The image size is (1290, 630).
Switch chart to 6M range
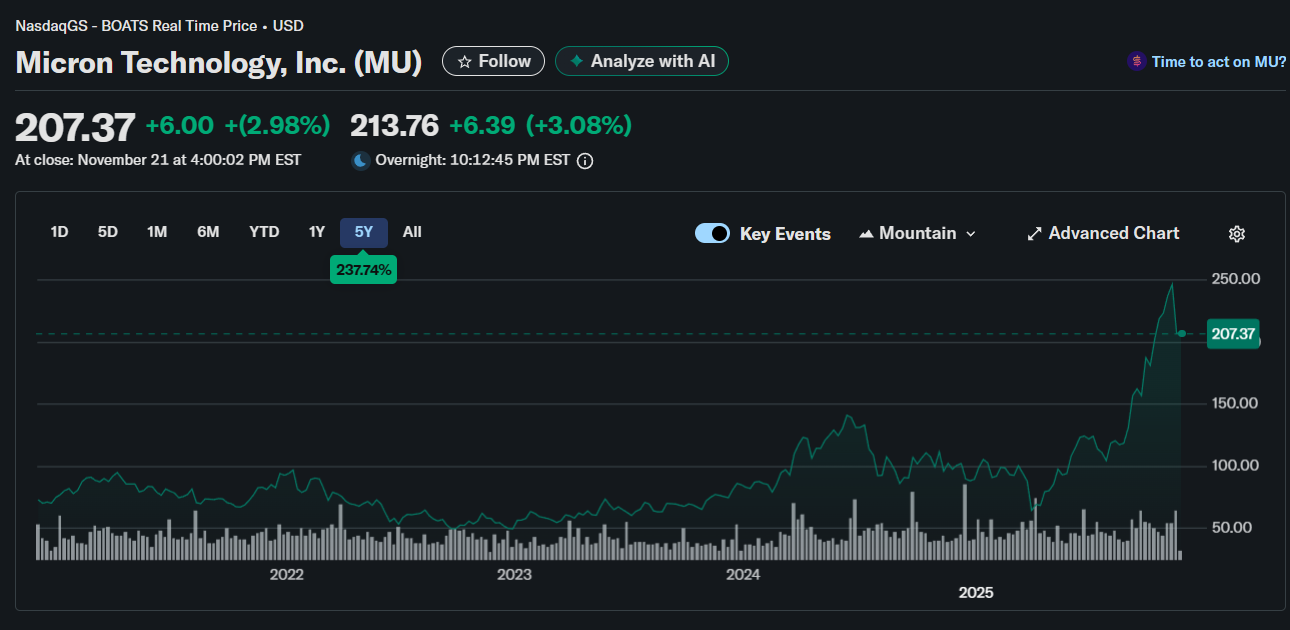pyautogui.click(x=208, y=232)
